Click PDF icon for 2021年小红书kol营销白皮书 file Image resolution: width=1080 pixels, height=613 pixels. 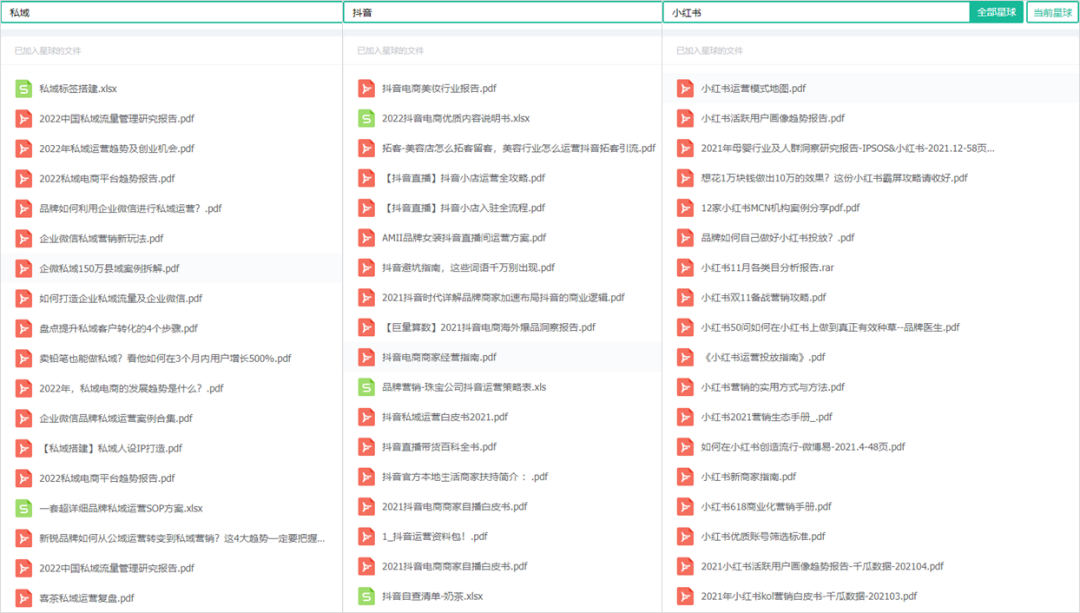[685, 596]
